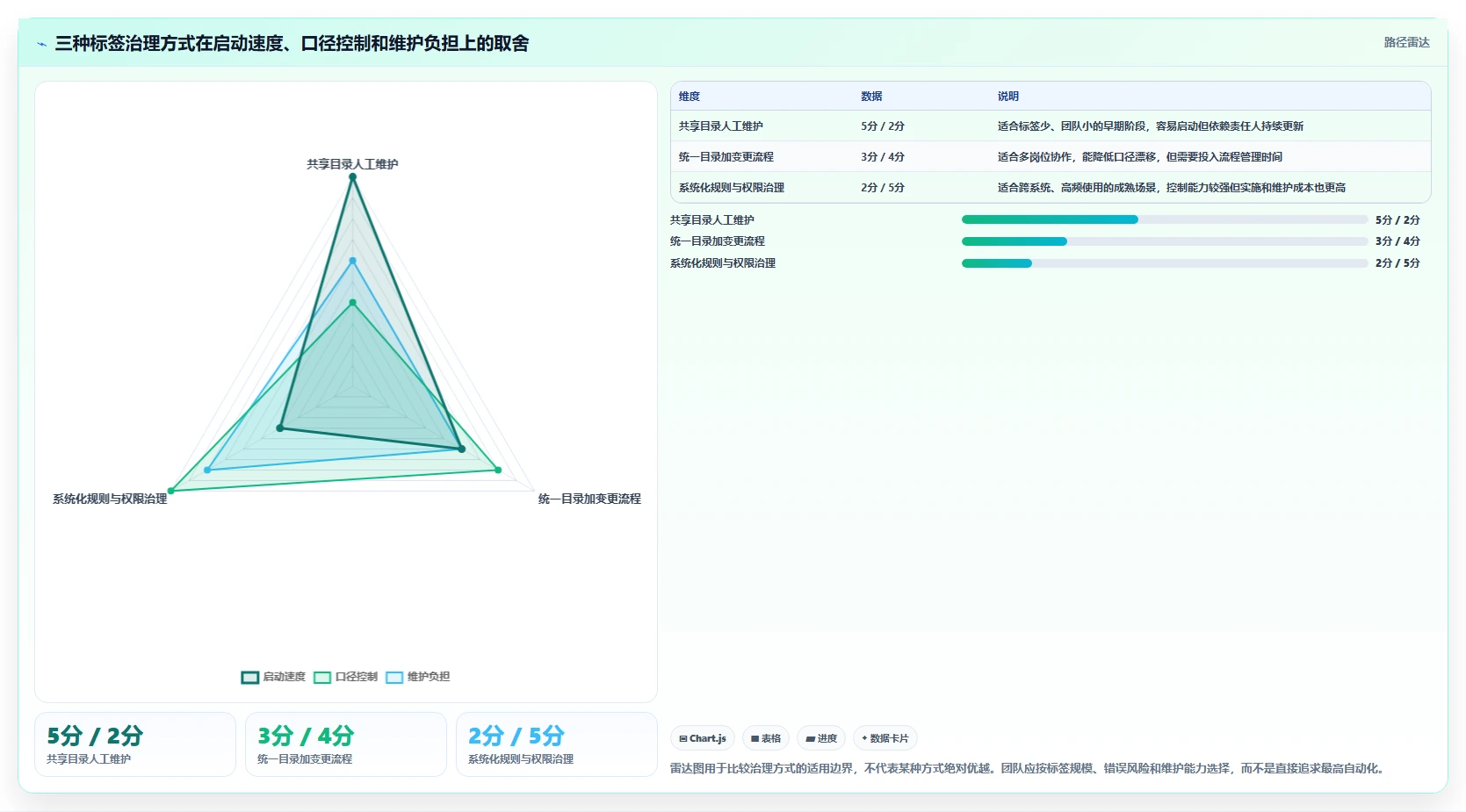Click the Chart.js tag chip
1466x812 pixels.
tap(703, 738)
